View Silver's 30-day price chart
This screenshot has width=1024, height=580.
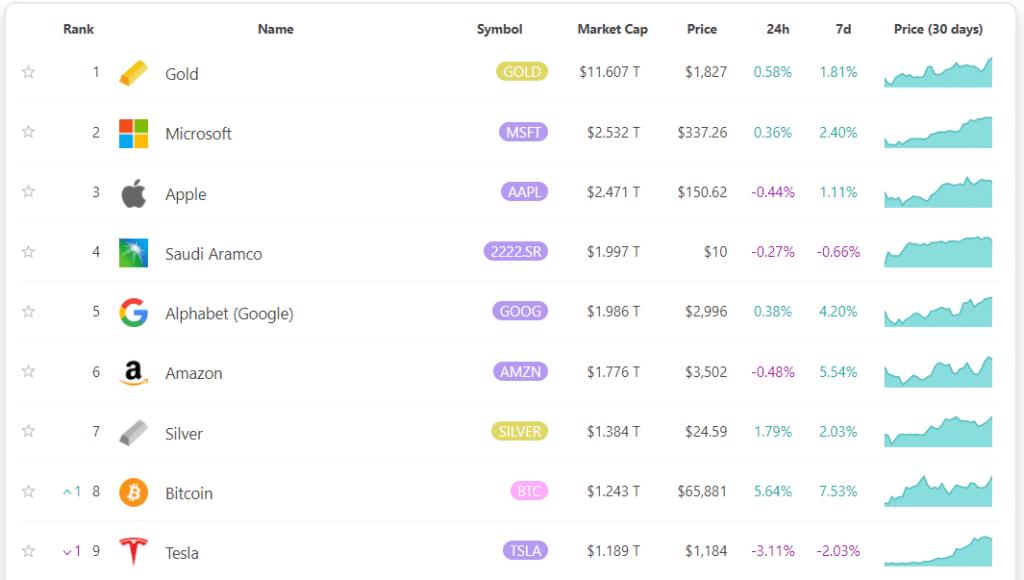(938, 432)
